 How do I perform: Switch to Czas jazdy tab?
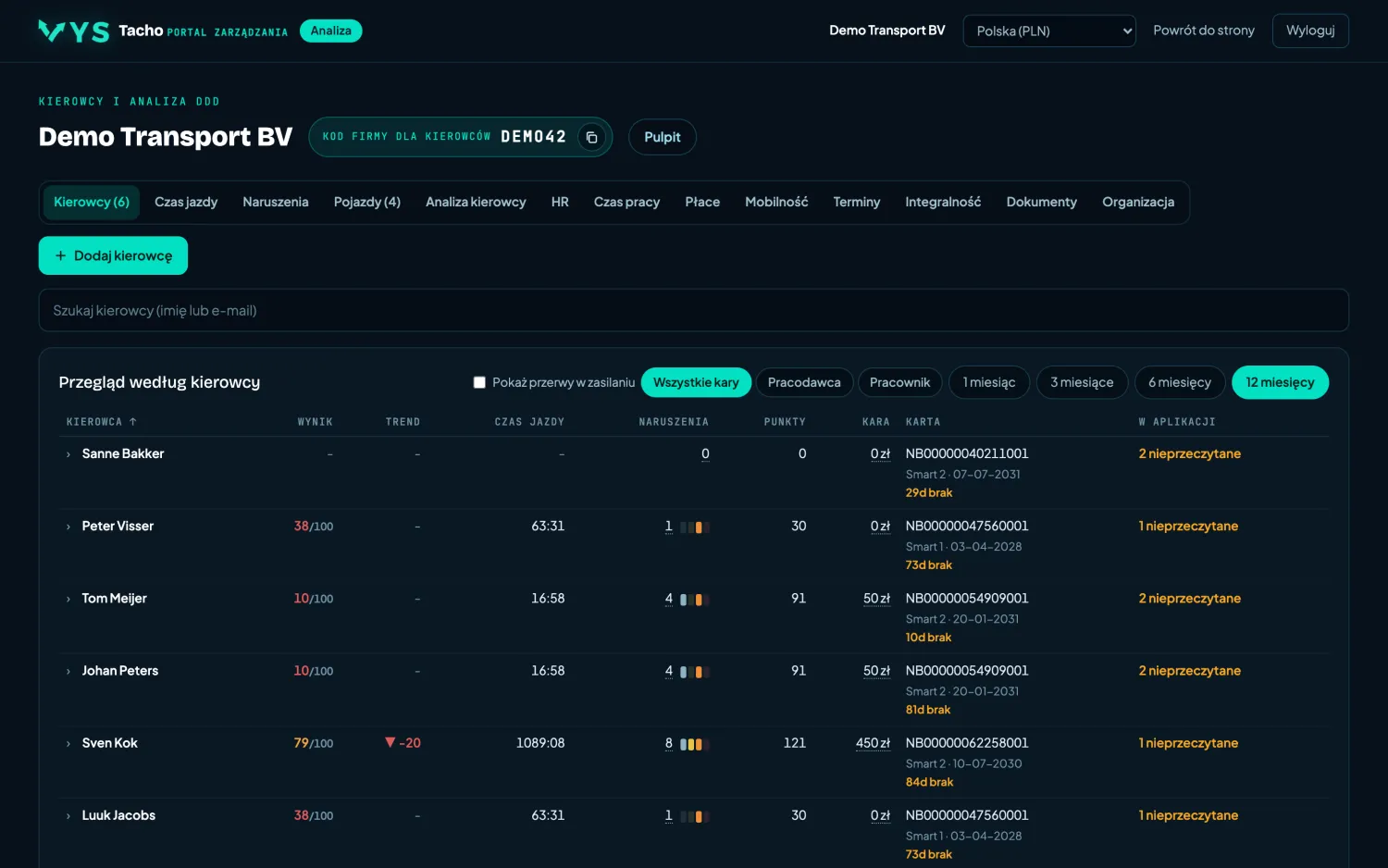point(186,202)
